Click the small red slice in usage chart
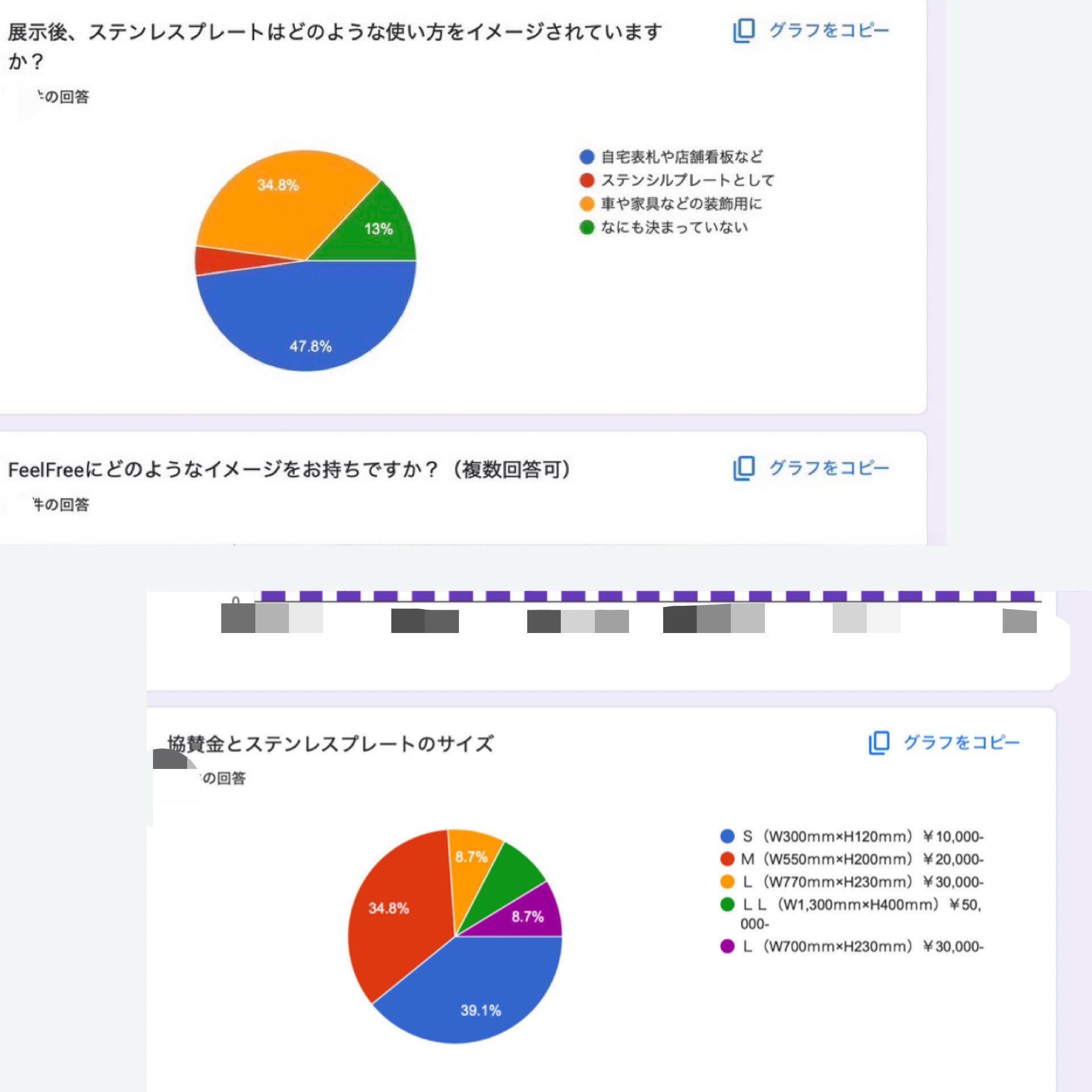Image resolution: width=1092 pixels, height=1092 pixels. pos(227,260)
